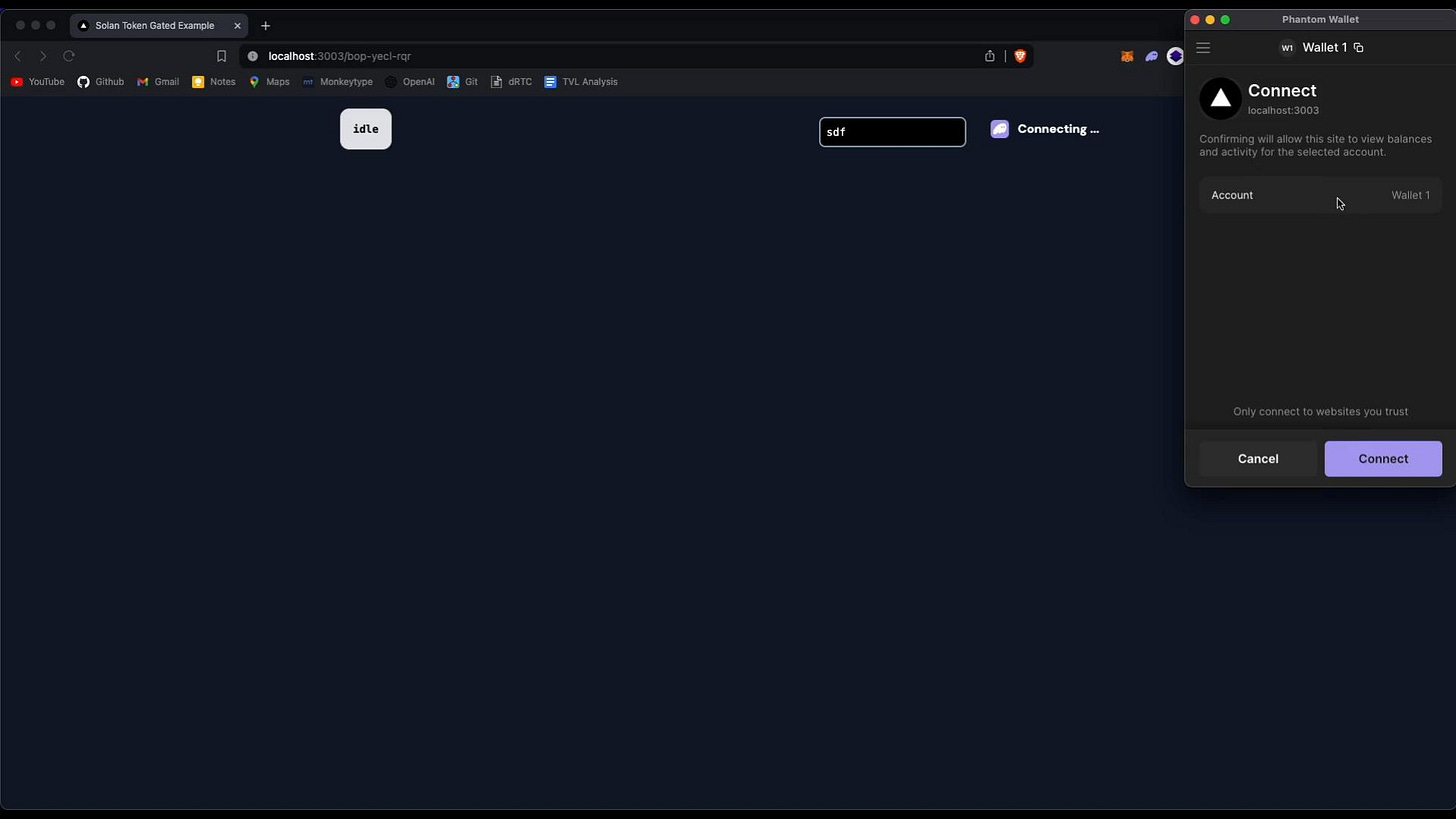Select the Solan Token Gated Example tab
This screenshot has width=1456, height=819.
[x=160, y=26]
